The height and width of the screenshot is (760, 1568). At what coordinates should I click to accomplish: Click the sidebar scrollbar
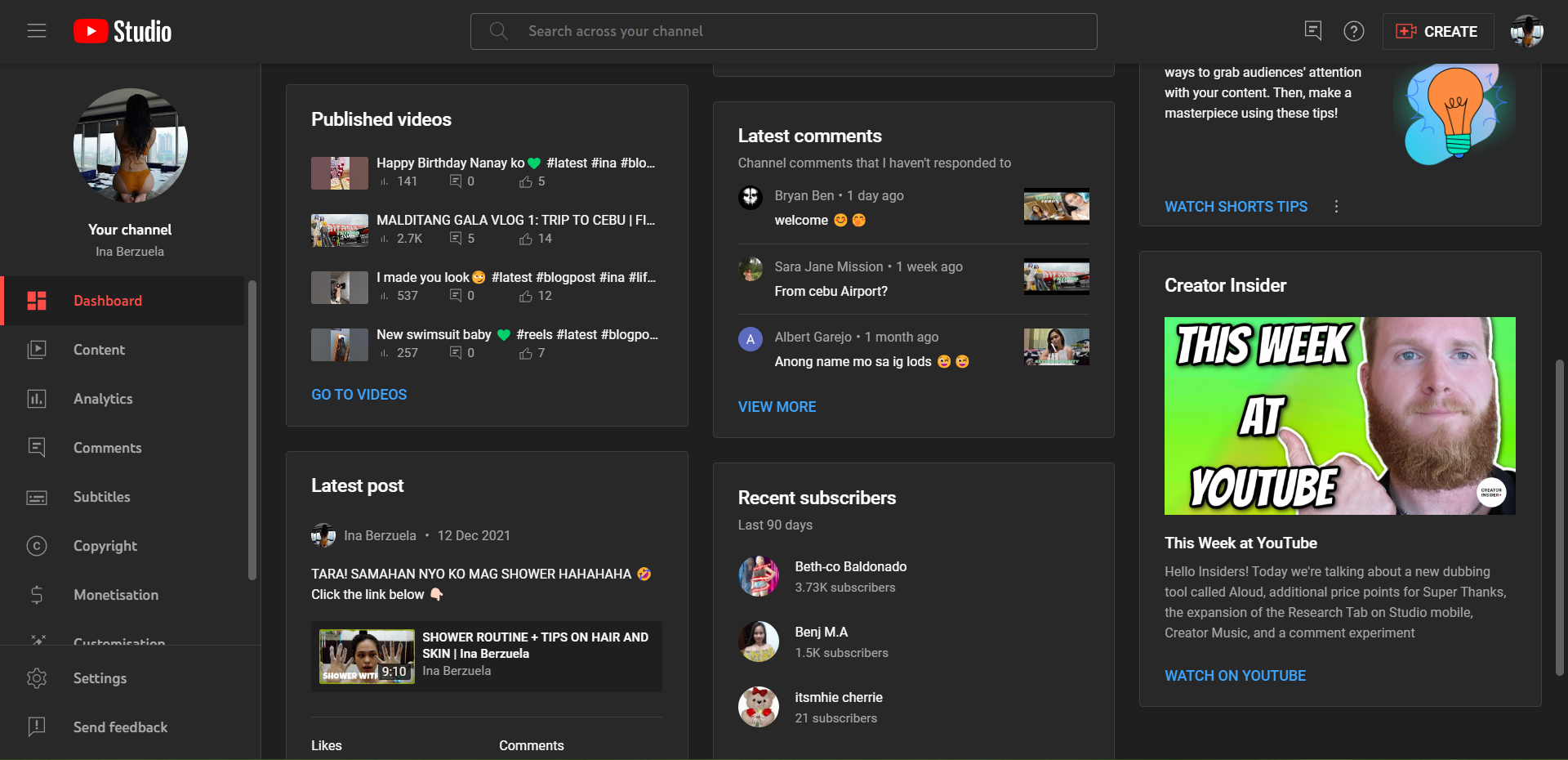(252, 430)
